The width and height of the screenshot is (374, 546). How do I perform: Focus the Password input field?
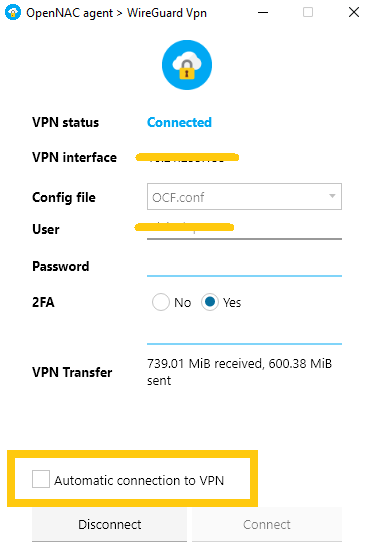244,266
